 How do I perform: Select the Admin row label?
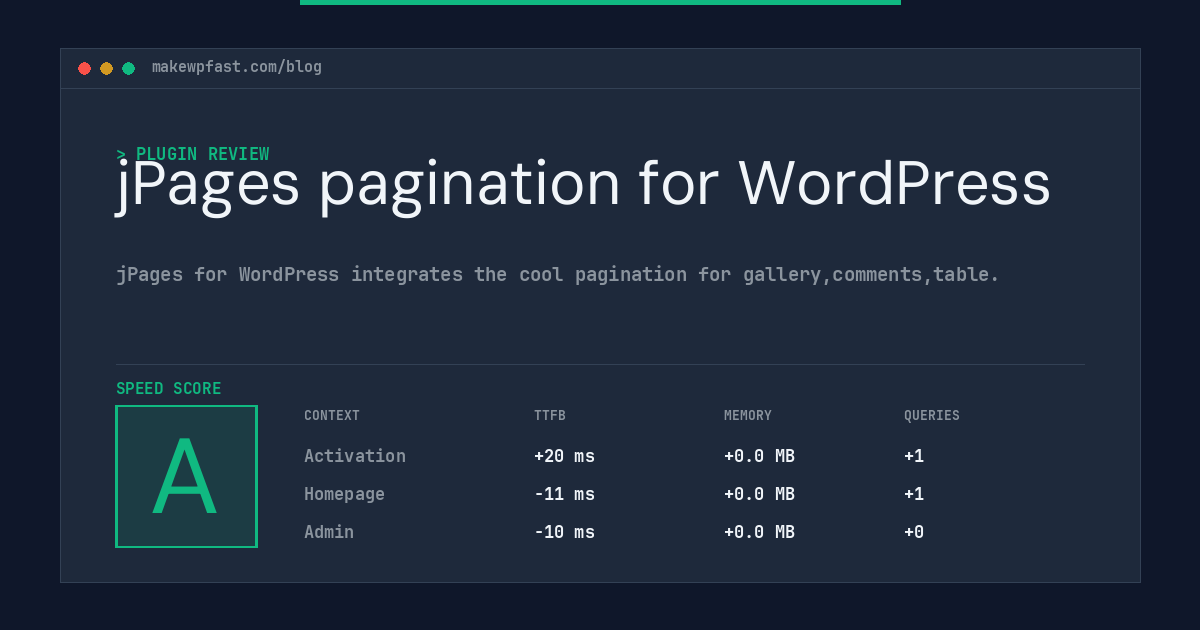coord(329,532)
